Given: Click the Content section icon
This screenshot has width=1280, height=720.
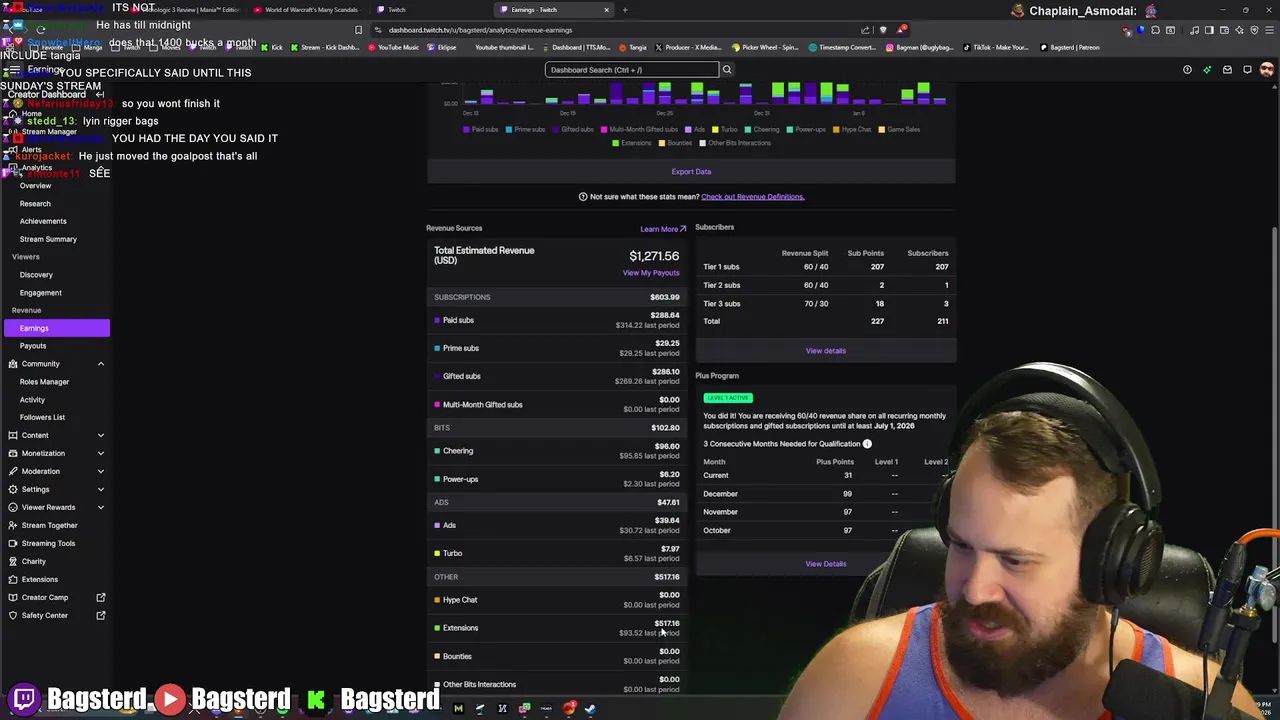Looking at the screenshot, I should (x=12, y=435).
